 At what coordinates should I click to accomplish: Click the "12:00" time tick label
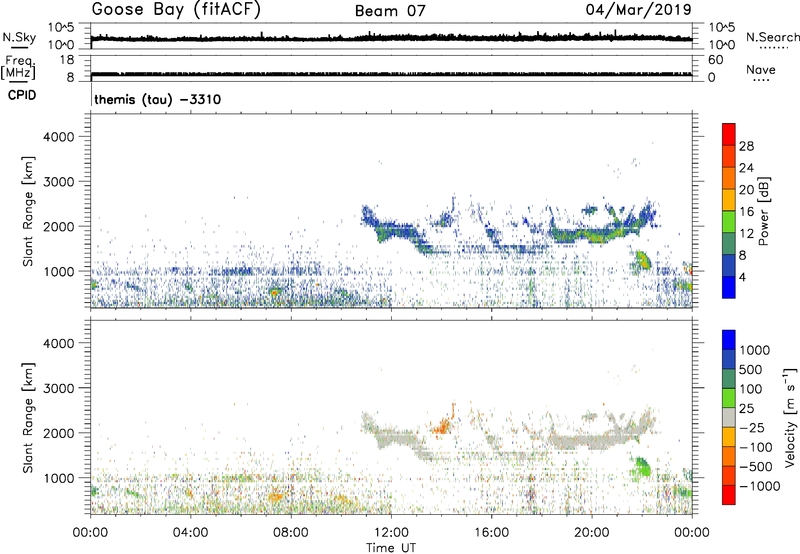pos(391,533)
